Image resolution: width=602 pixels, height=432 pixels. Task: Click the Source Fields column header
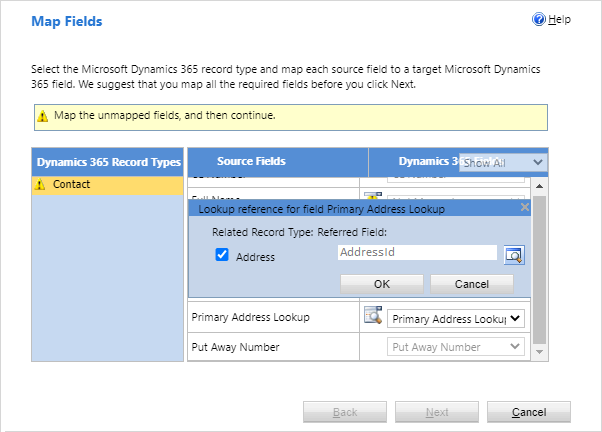click(250, 161)
